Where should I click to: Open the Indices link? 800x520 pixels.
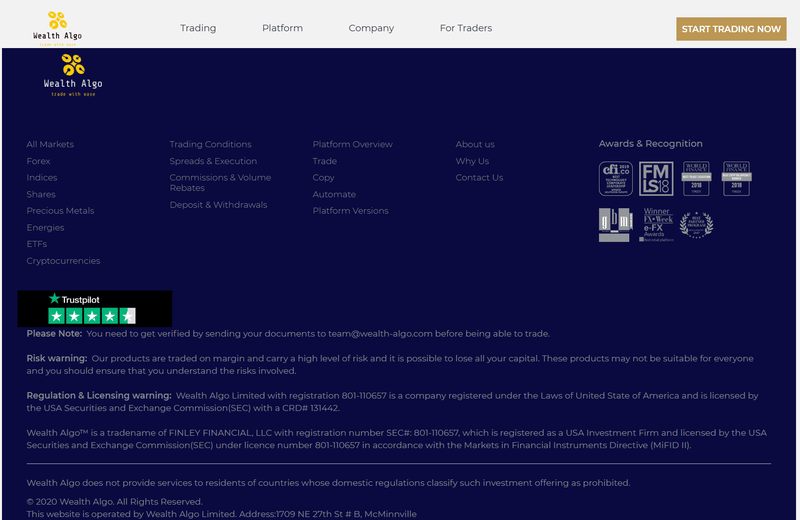(42, 178)
